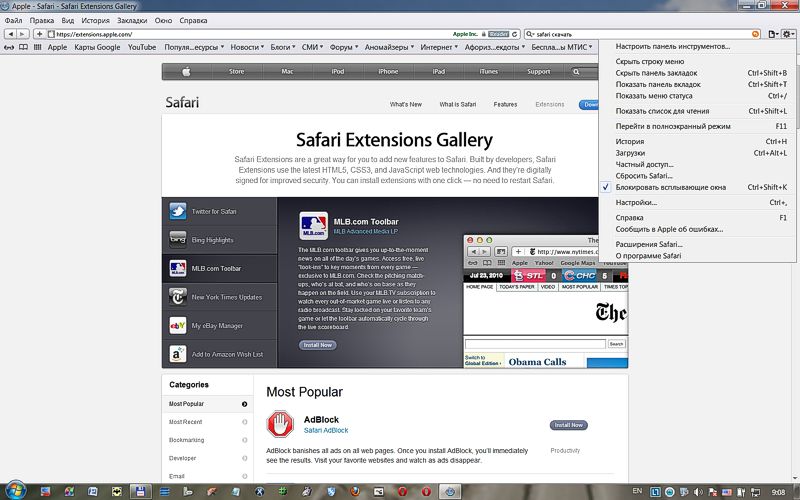
Task: Click the search magnifier in Apple nav bar
Action: (x=576, y=72)
